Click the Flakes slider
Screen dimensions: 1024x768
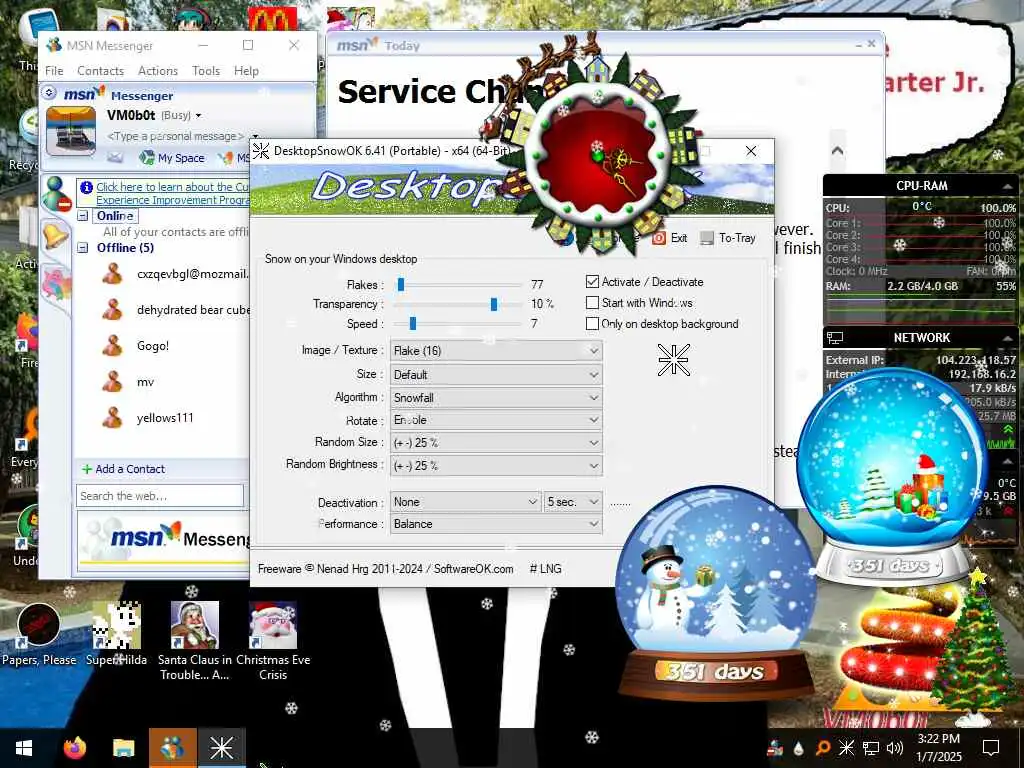(459, 285)
